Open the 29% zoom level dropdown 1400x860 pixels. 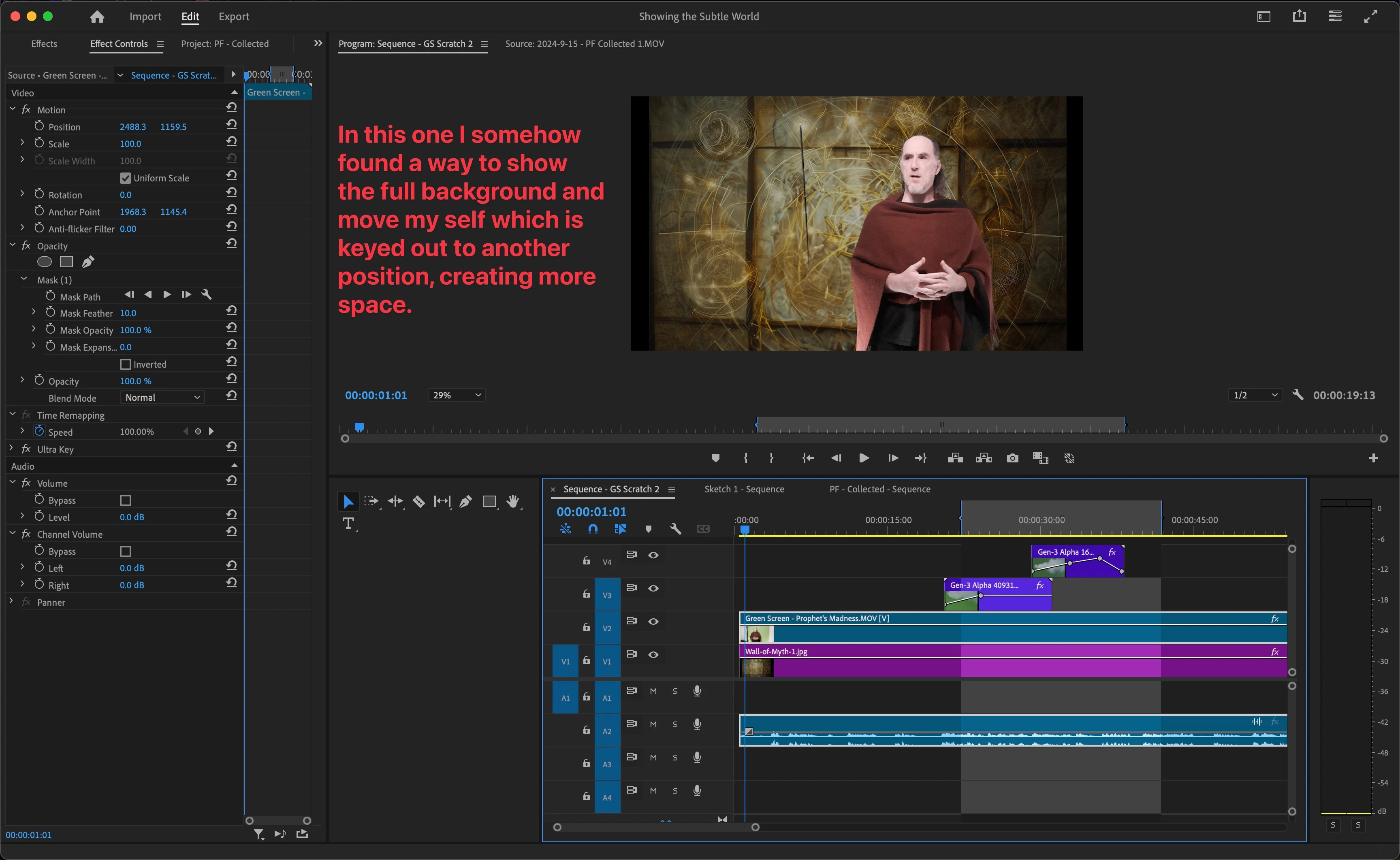tap(457, 395)
